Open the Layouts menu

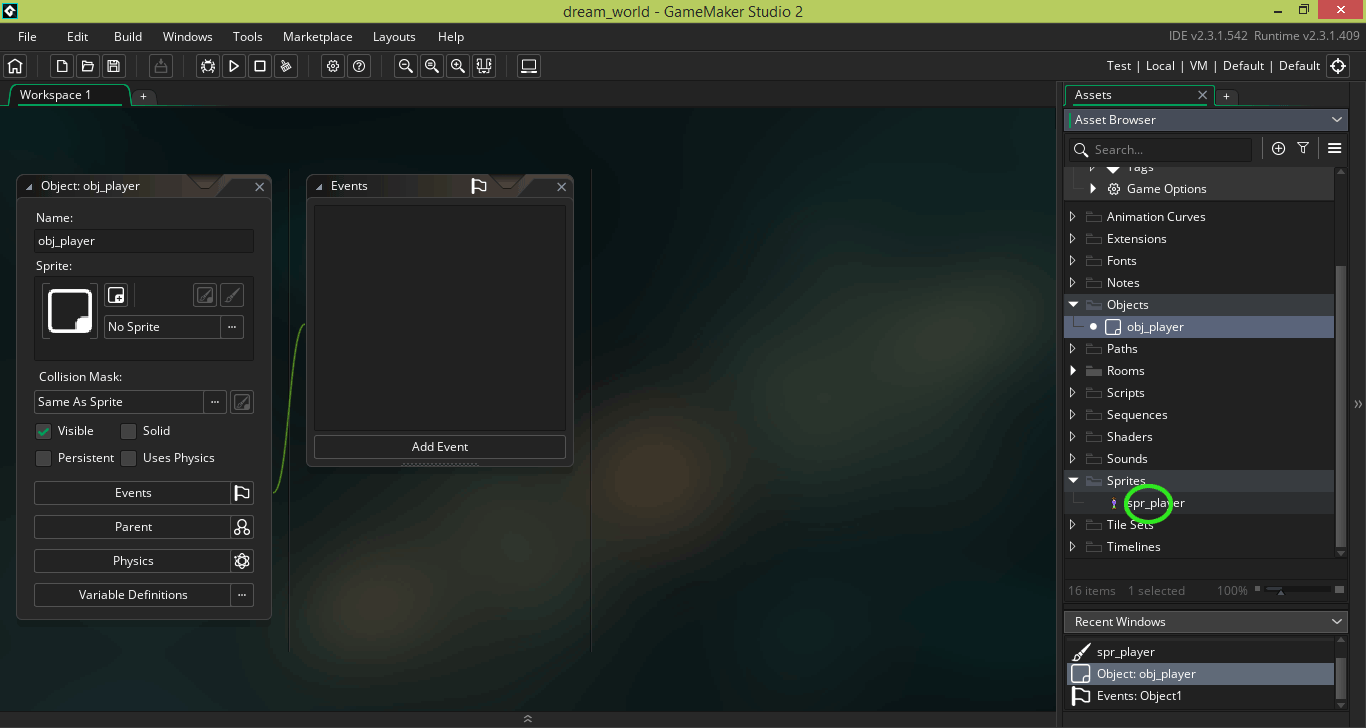click(394, 37)
